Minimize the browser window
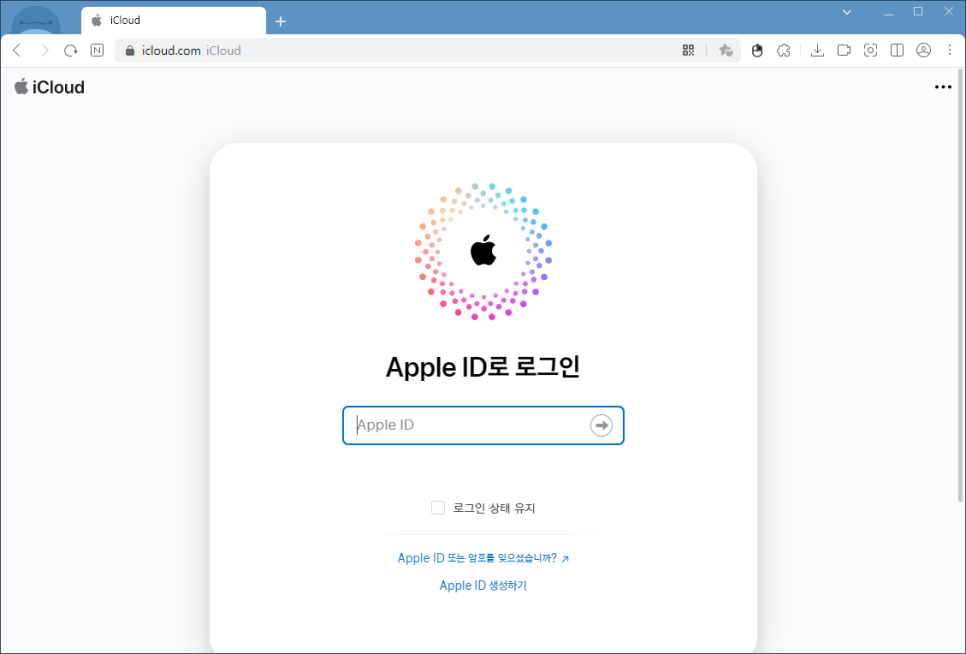Viewport: 966px width, 654px height. [x=888, y=12]
